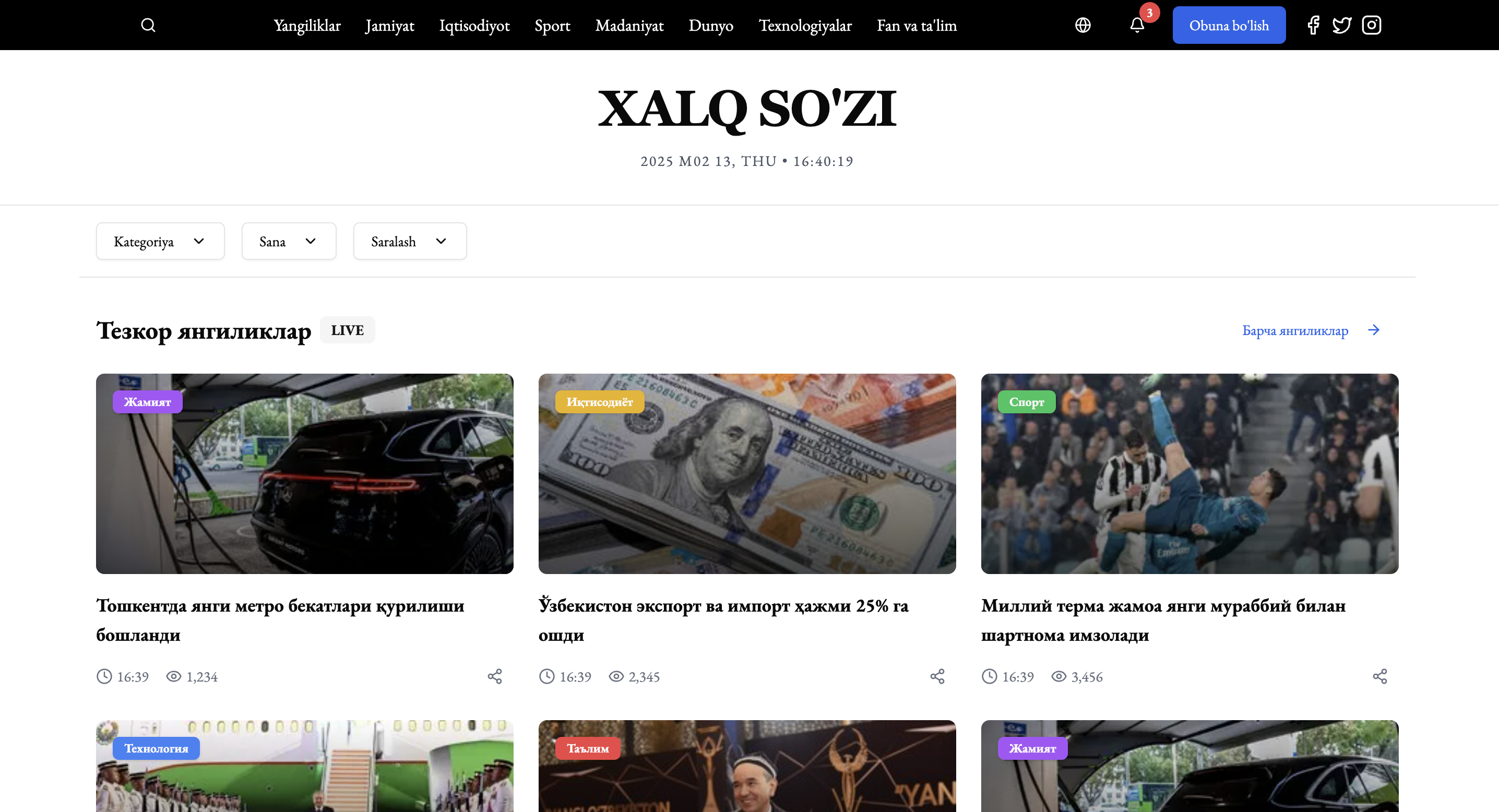
Task: Click the arrow next to Барча янгиликлар
Action: point(1373,330)
